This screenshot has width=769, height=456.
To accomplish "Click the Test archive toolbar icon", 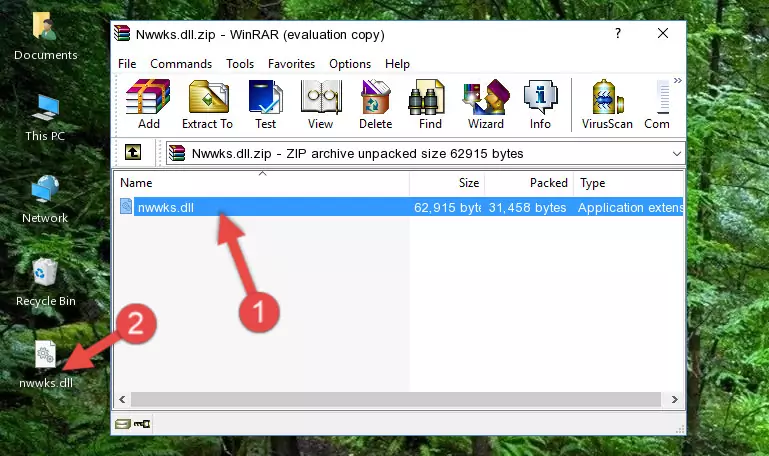I will [x=265, y=104].
